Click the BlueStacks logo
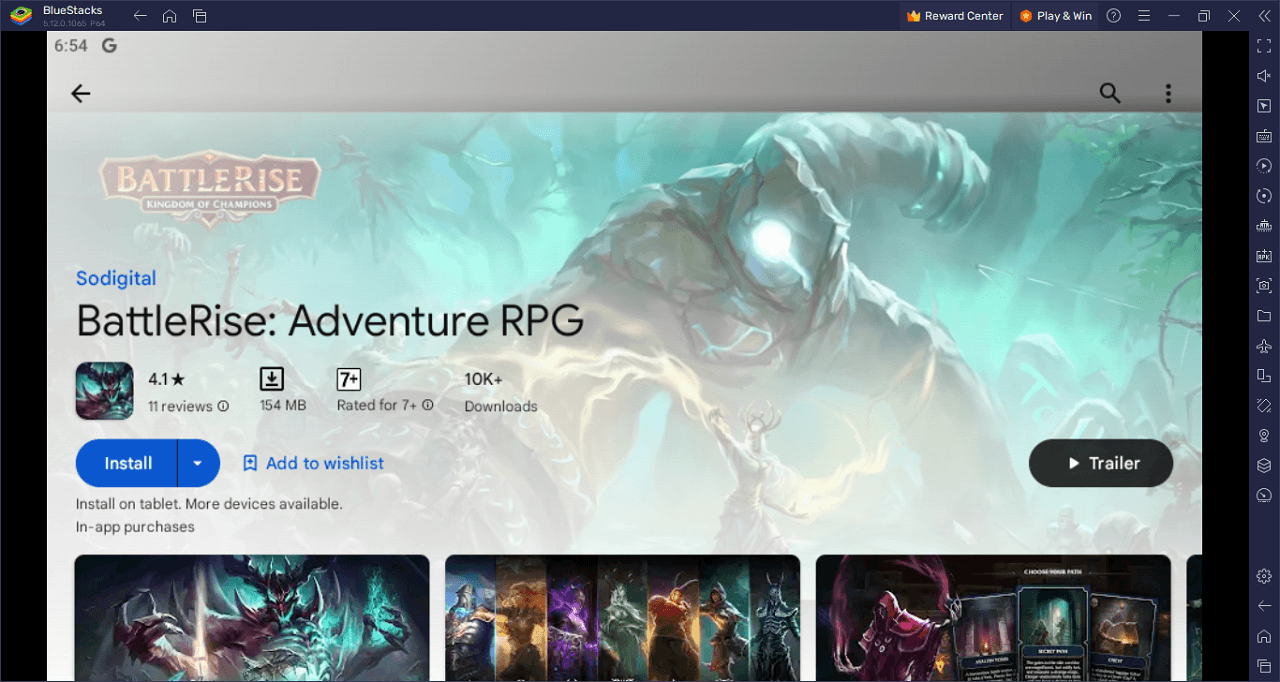Screen dimensions: 1280x682 (x=21, y=16)
